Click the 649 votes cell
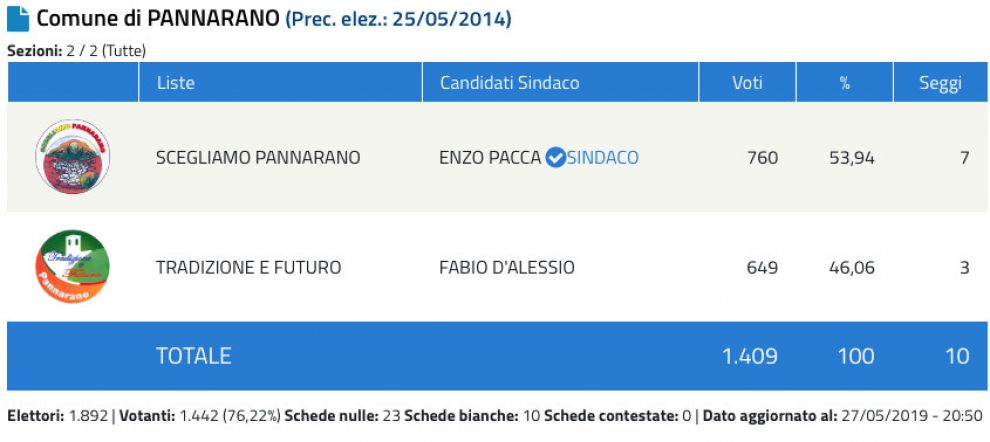 pyautogui.click(x=762, y=268)
